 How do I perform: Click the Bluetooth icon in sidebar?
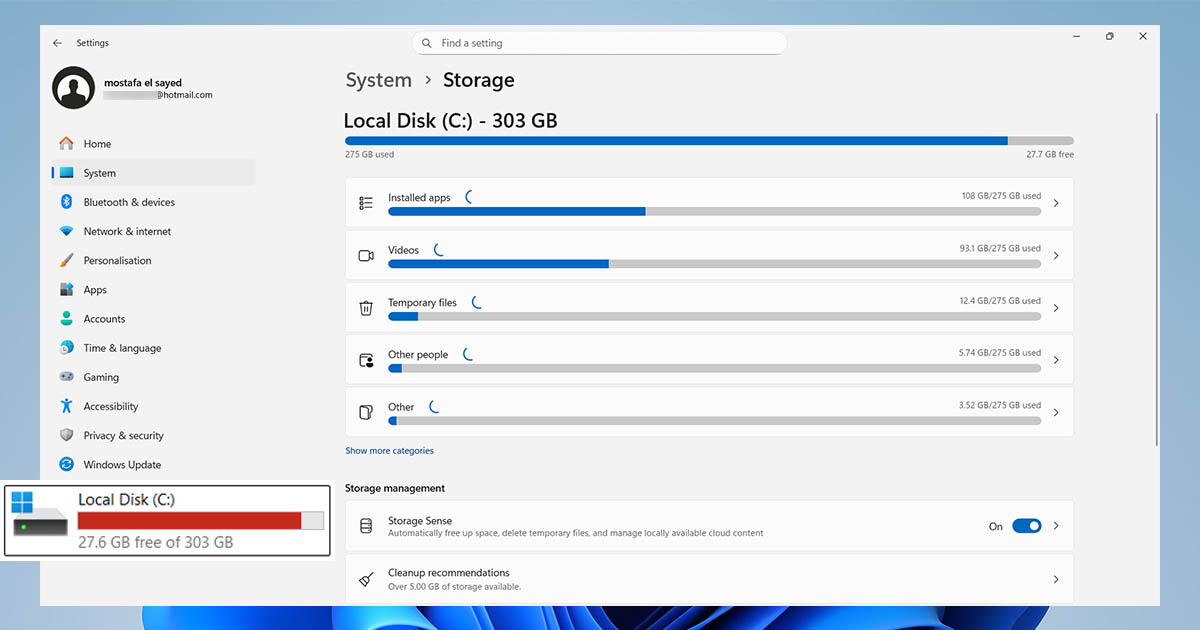click(66, 202)
